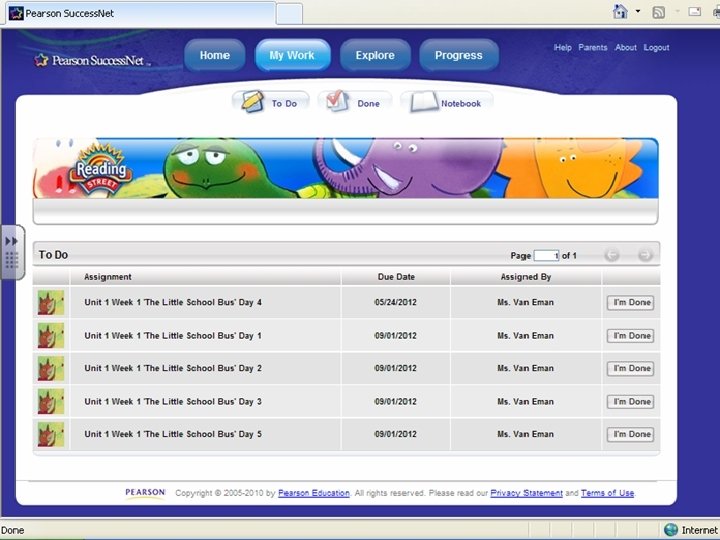Viewport: 720px width, 540px height.
Task: Open 'The Little School Bus' Day 5 assignment
Action: coord(173,434)
